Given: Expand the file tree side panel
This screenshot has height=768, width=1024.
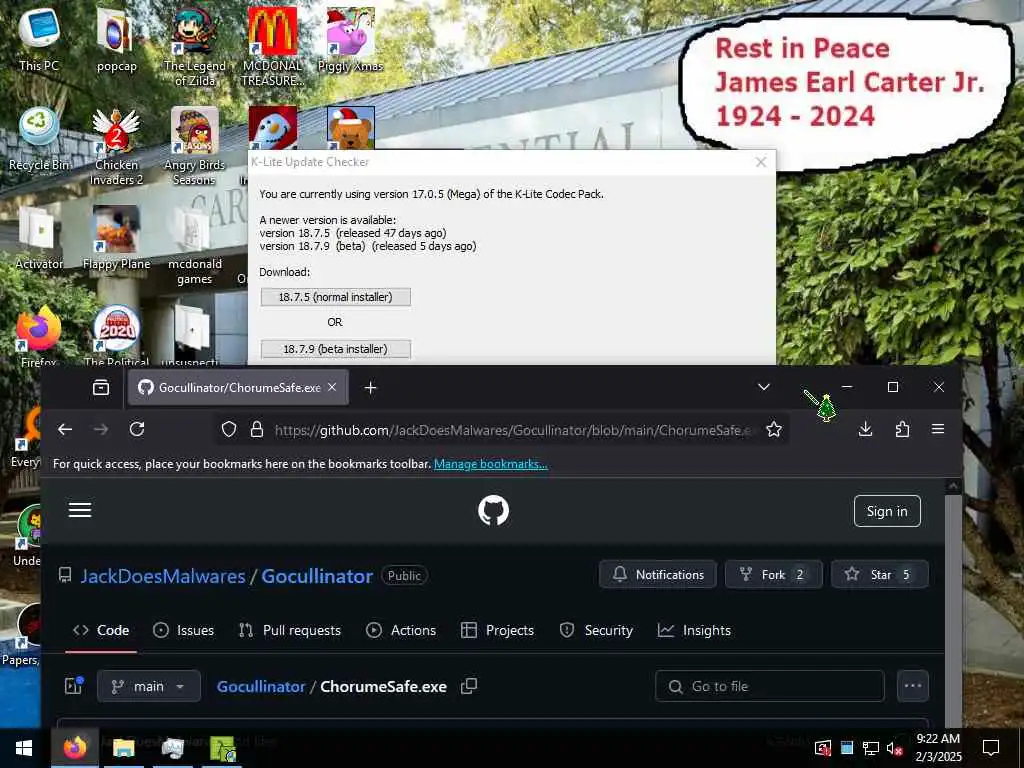Looking at the screenshot, I should (74, 686).
